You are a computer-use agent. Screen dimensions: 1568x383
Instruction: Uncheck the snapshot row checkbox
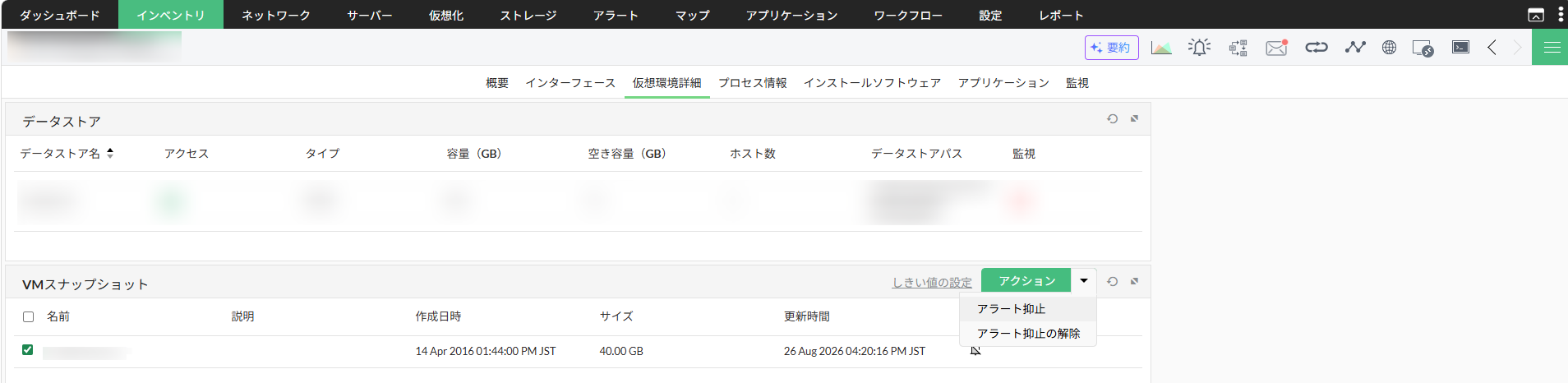click(x=27, y=349)
